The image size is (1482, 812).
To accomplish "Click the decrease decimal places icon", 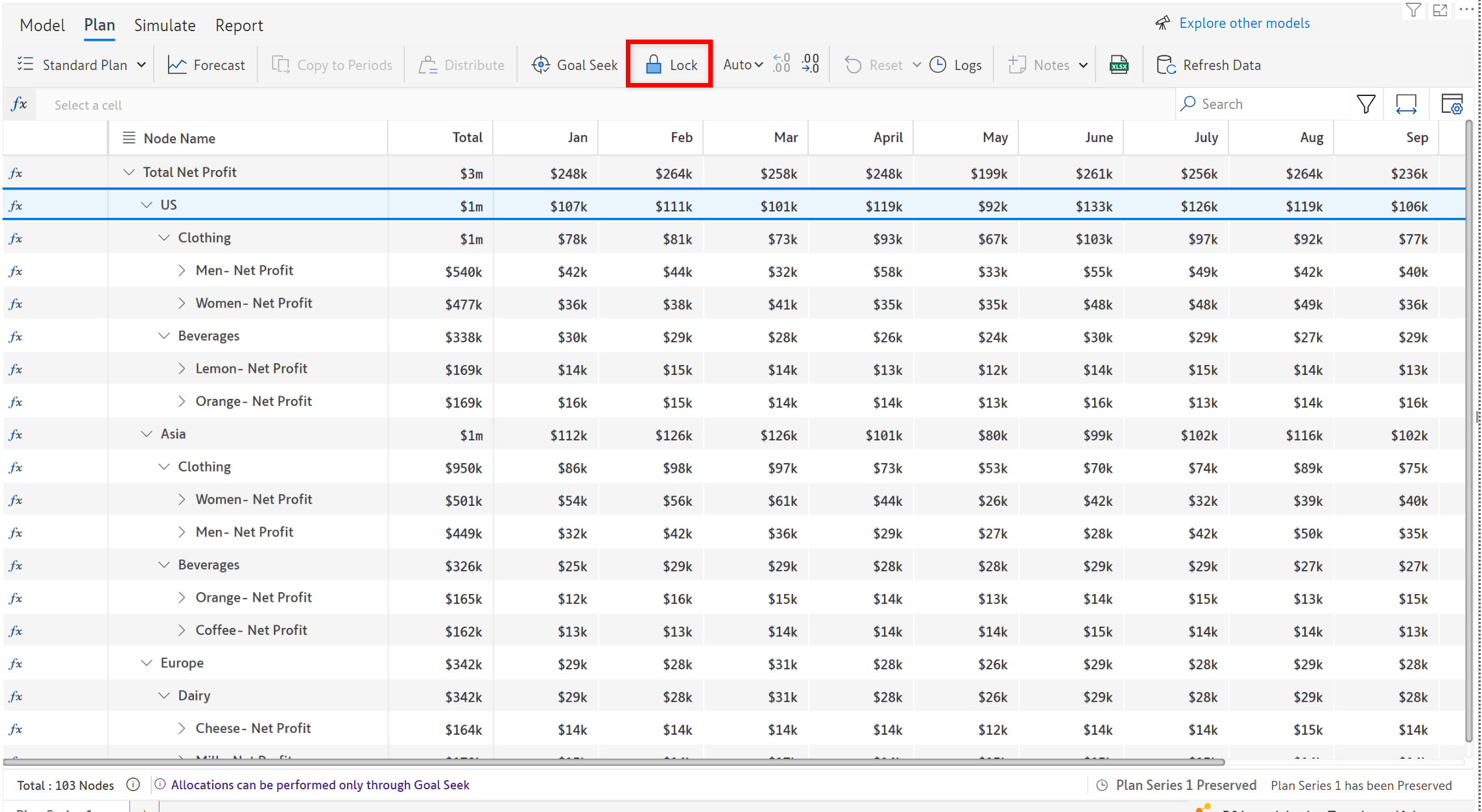I will (811, 64).
